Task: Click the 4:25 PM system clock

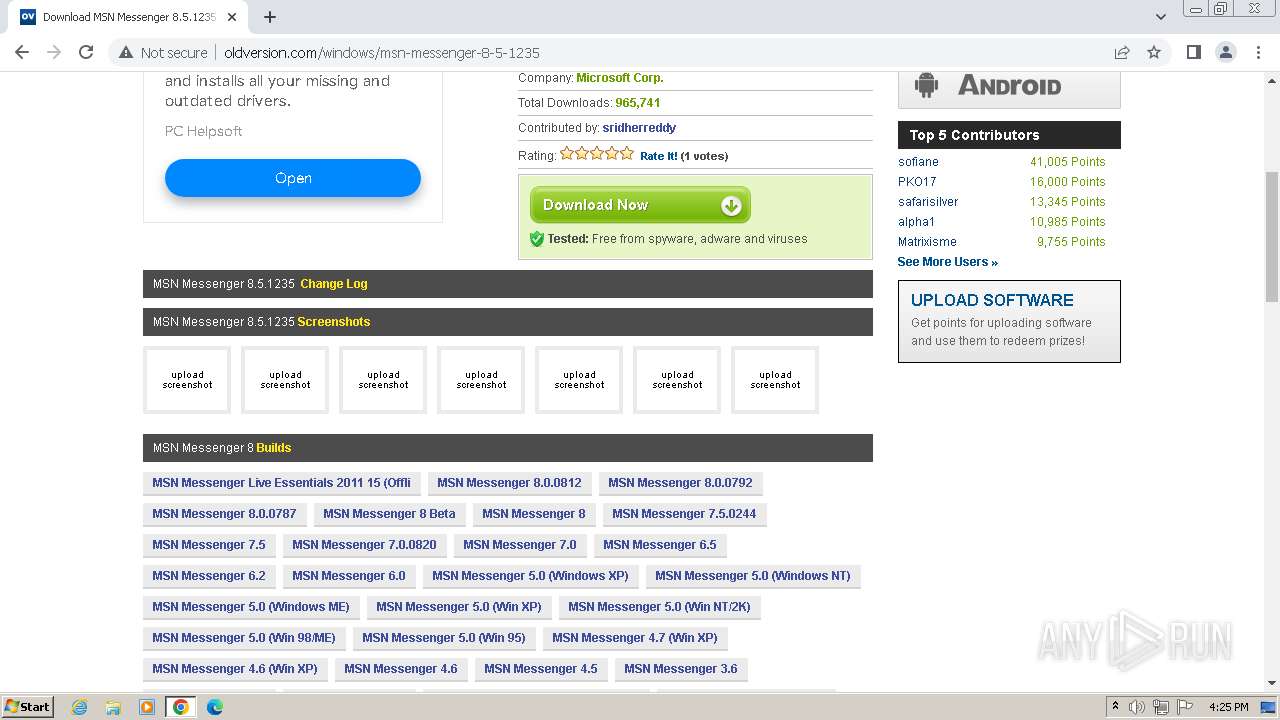Action: tap(1228, 707)
